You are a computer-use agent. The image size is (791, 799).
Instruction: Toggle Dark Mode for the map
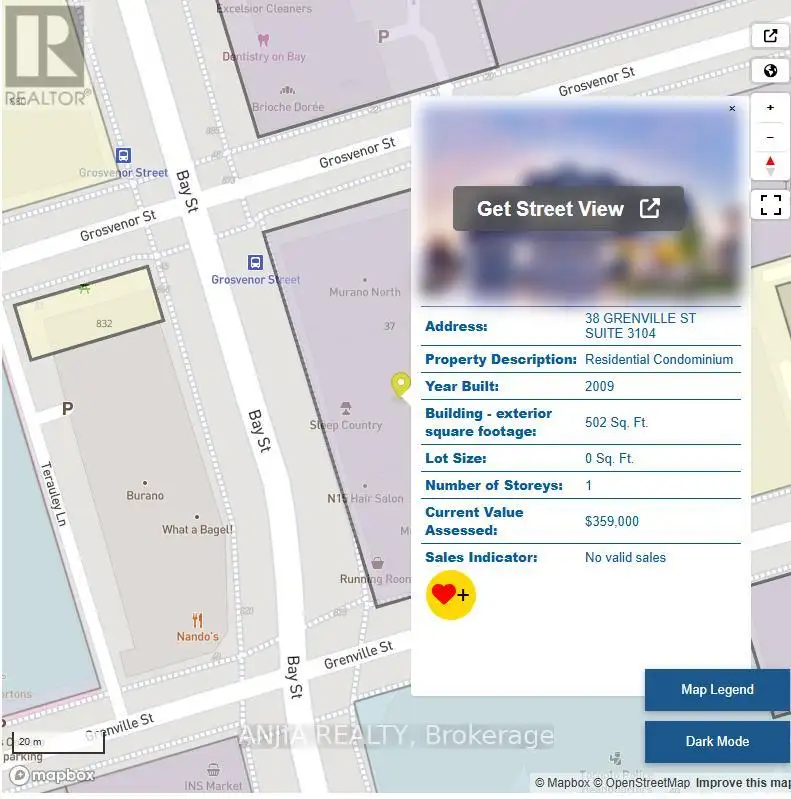click(717, 741)
